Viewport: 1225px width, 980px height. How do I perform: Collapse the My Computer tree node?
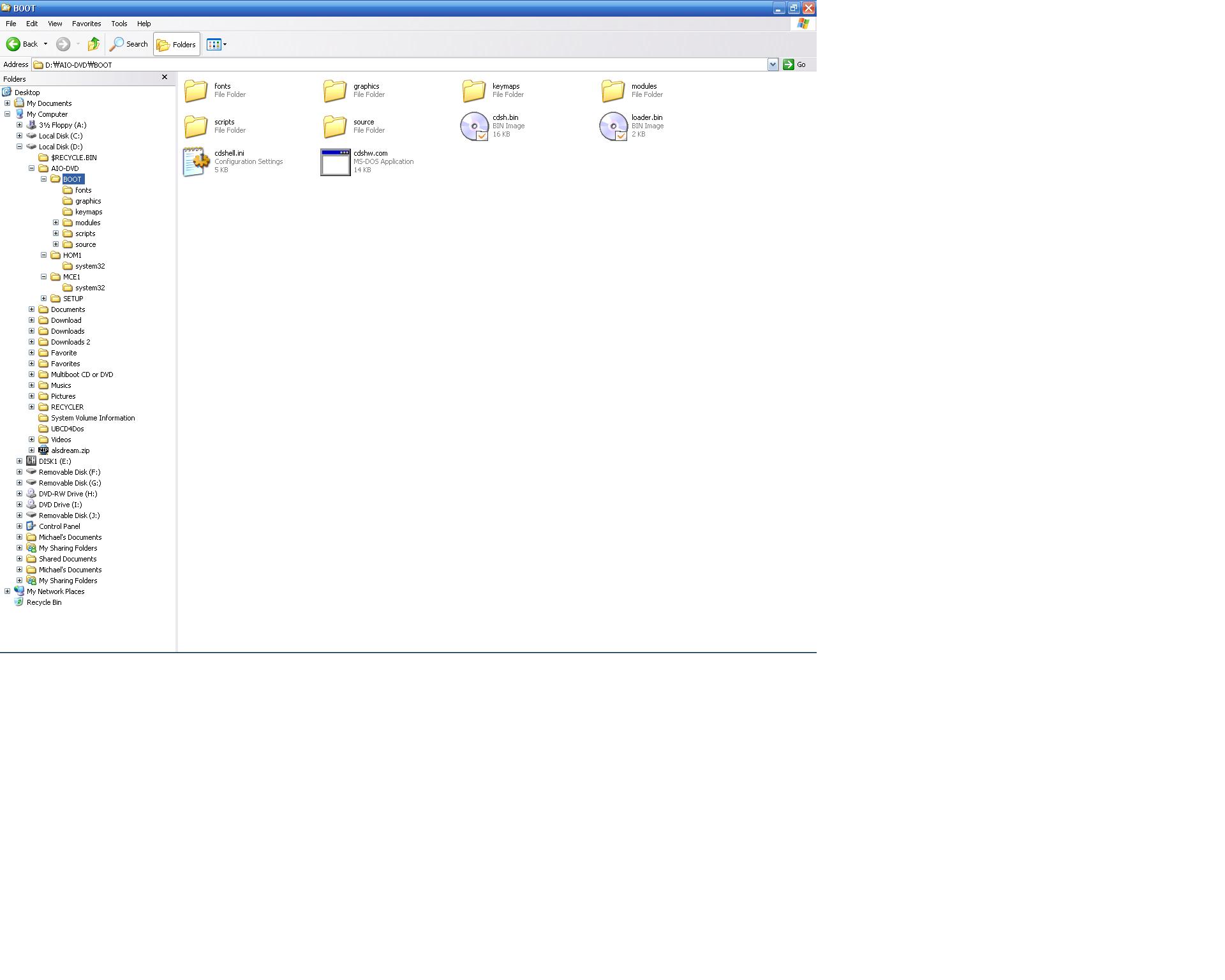coord(8,114)
